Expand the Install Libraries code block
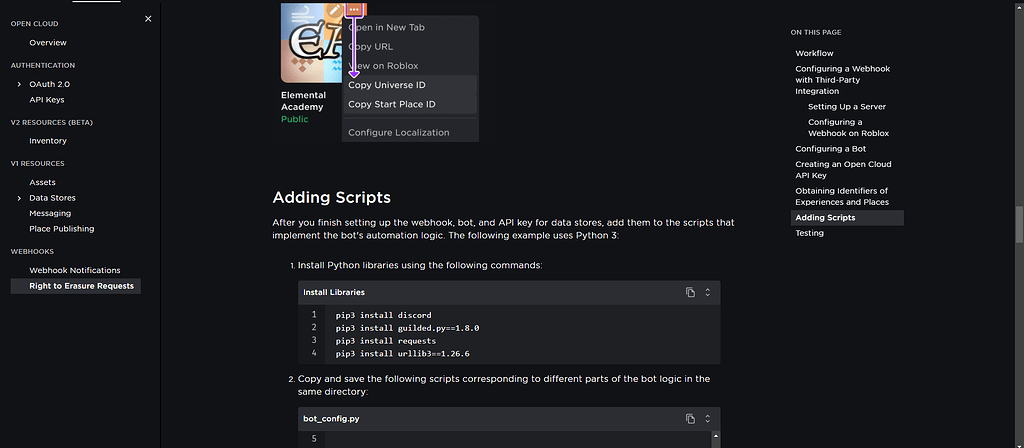Screen dimensions: 1024x448 click(708, 292)
